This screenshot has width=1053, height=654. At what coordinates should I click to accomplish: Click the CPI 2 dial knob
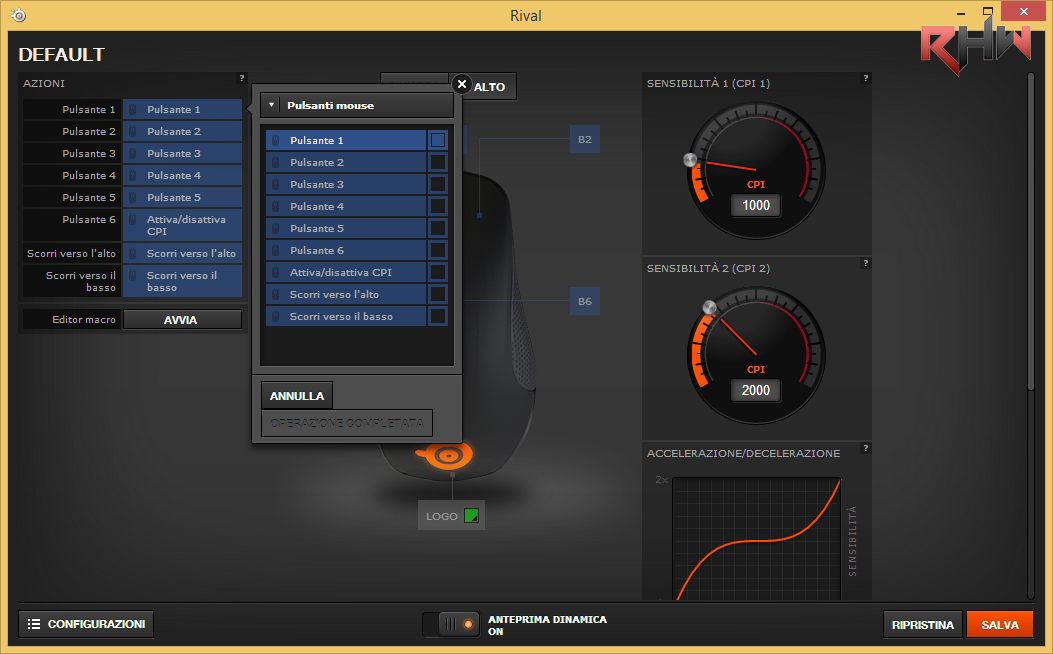point(709,308)
